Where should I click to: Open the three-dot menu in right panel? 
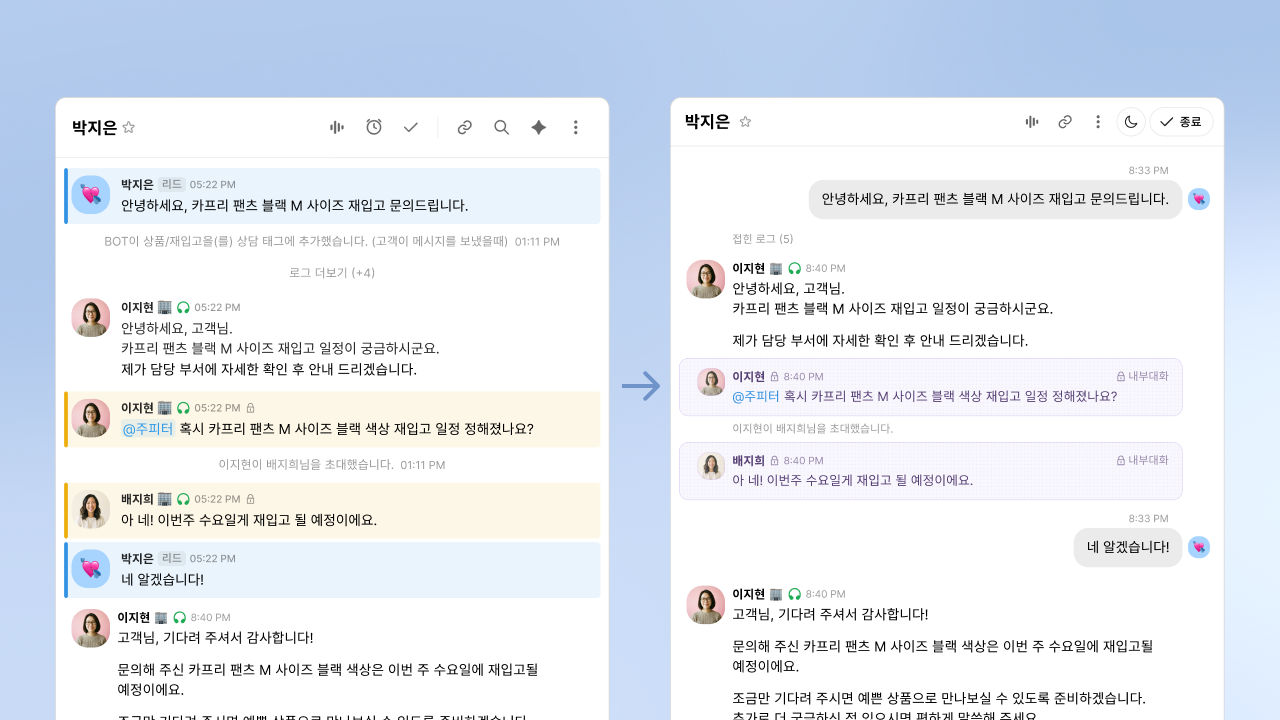1098,122
